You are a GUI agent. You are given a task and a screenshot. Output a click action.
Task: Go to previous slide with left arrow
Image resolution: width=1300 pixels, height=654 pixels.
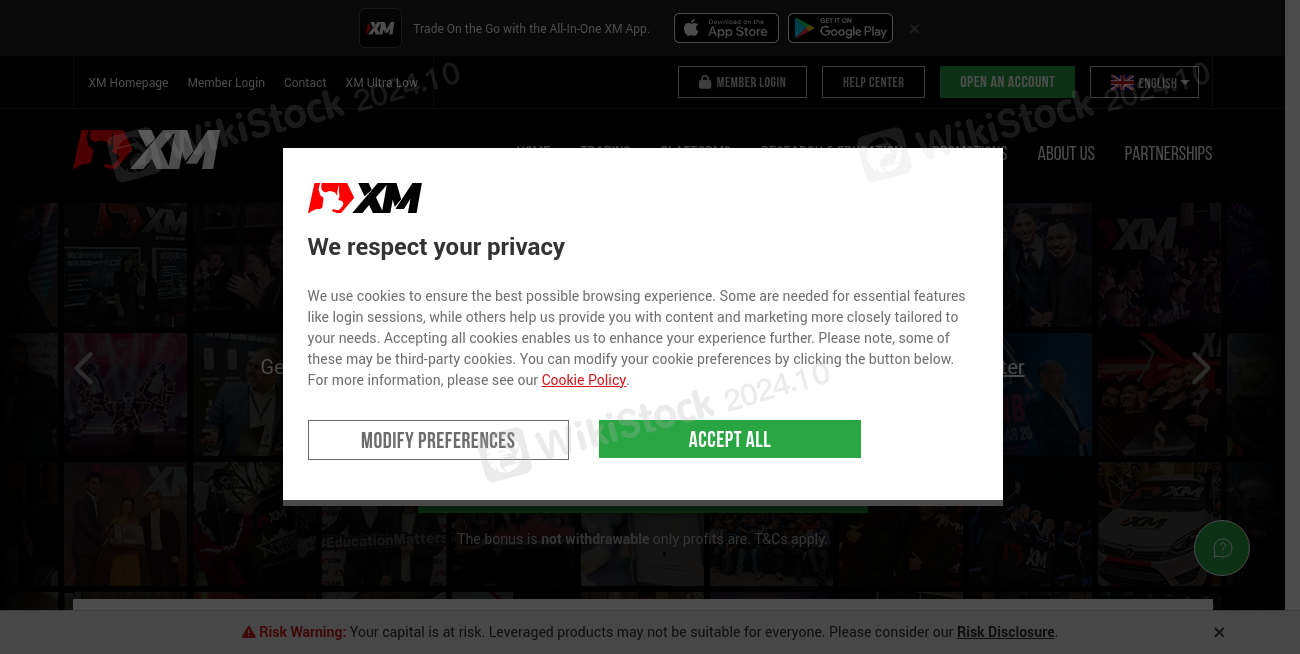(x=84, y=368)
